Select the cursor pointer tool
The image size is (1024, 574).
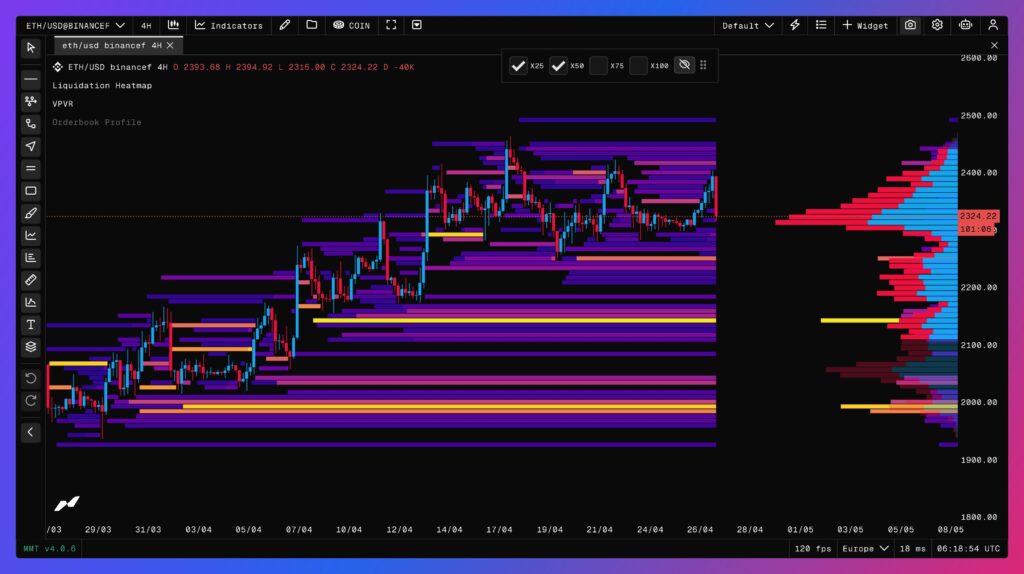[x=31, y=47]
